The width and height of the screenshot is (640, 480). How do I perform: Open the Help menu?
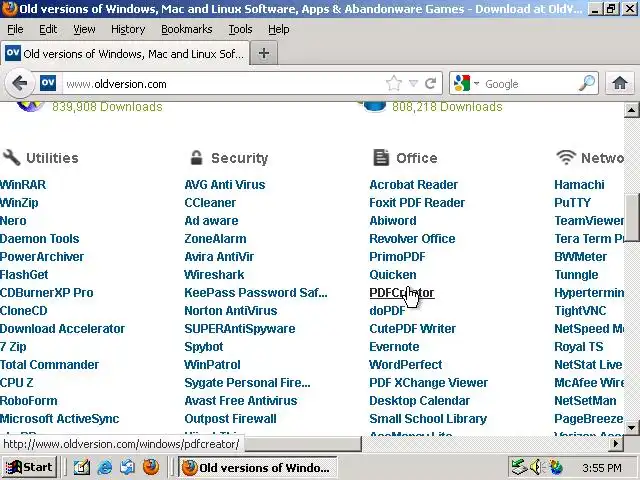click(x=278, y=29)
